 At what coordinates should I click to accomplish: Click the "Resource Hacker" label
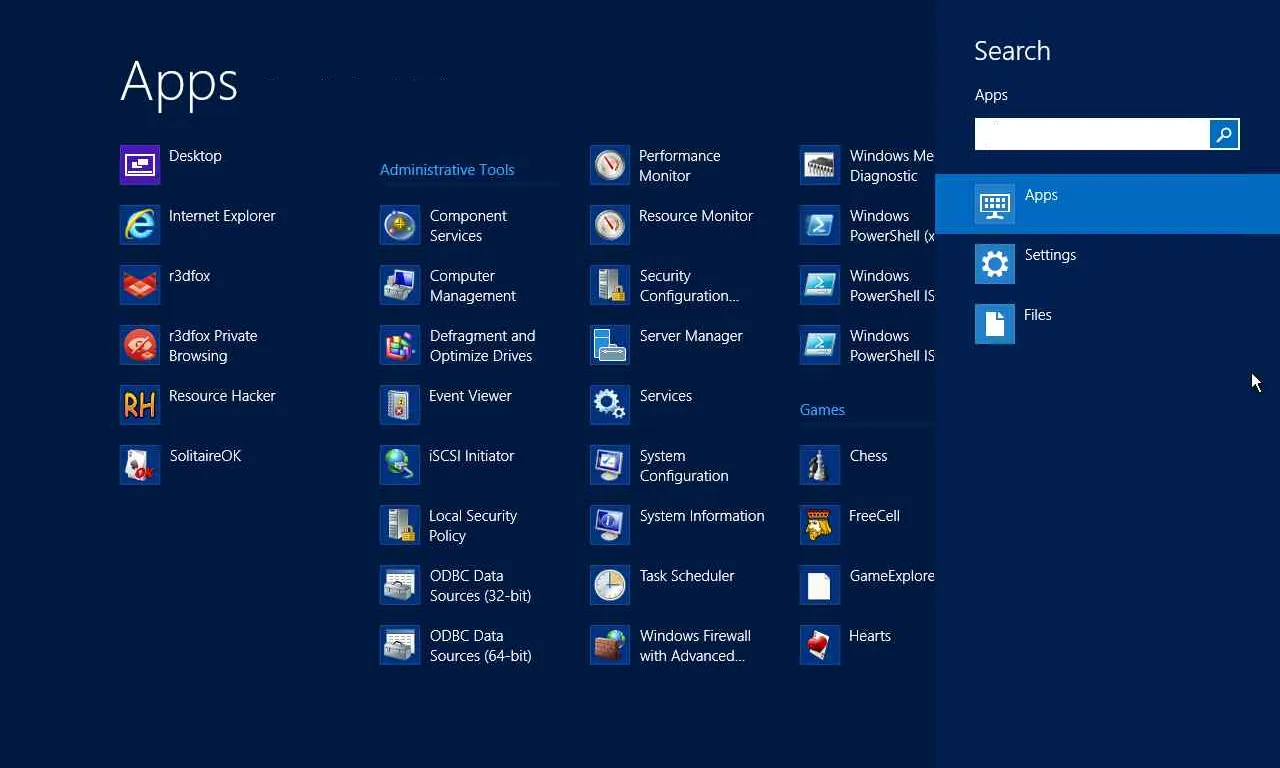[222, 396]
